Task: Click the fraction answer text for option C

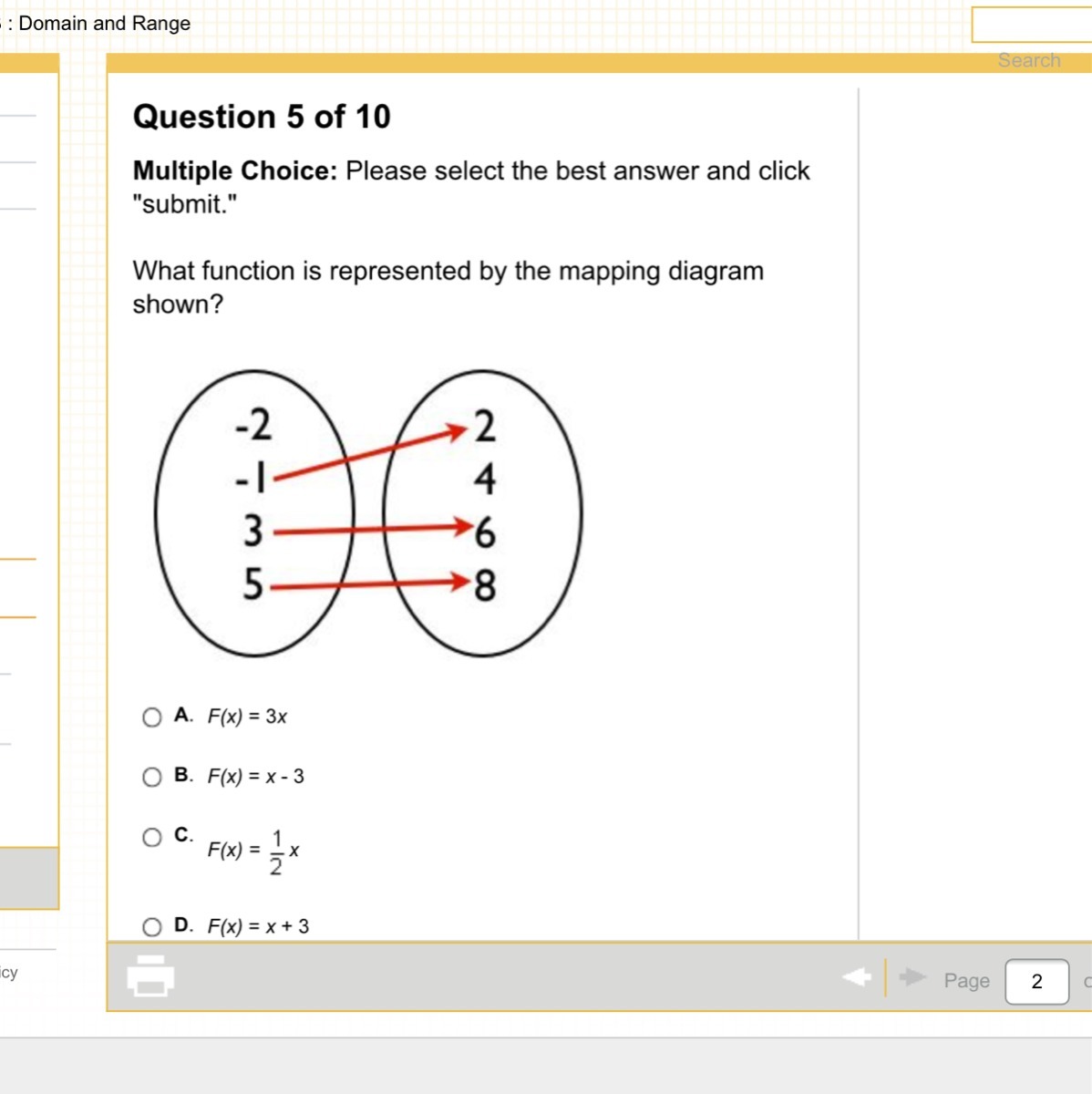Action: 253,851
